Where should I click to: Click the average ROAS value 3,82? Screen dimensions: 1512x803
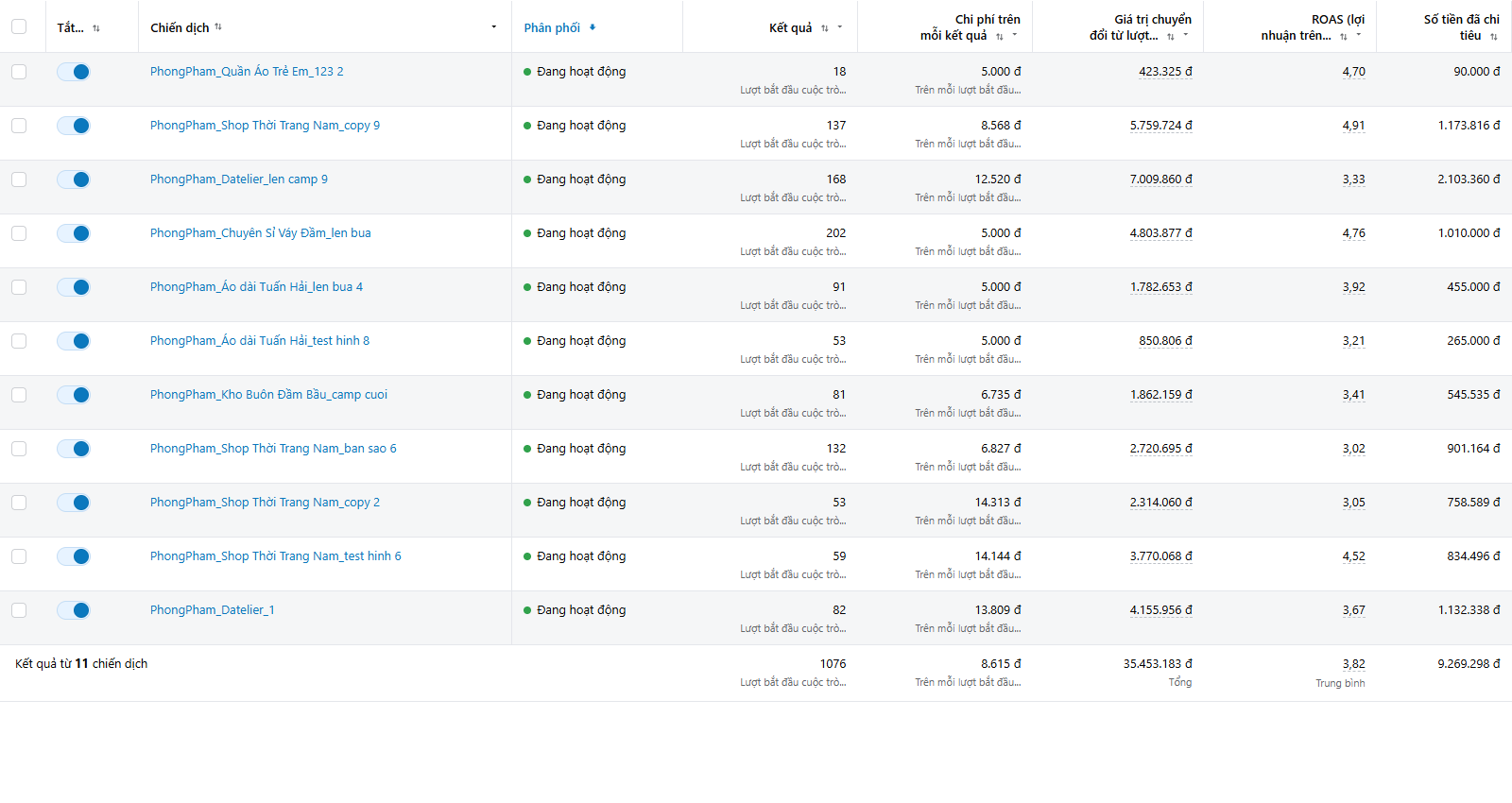[1354, 664]
